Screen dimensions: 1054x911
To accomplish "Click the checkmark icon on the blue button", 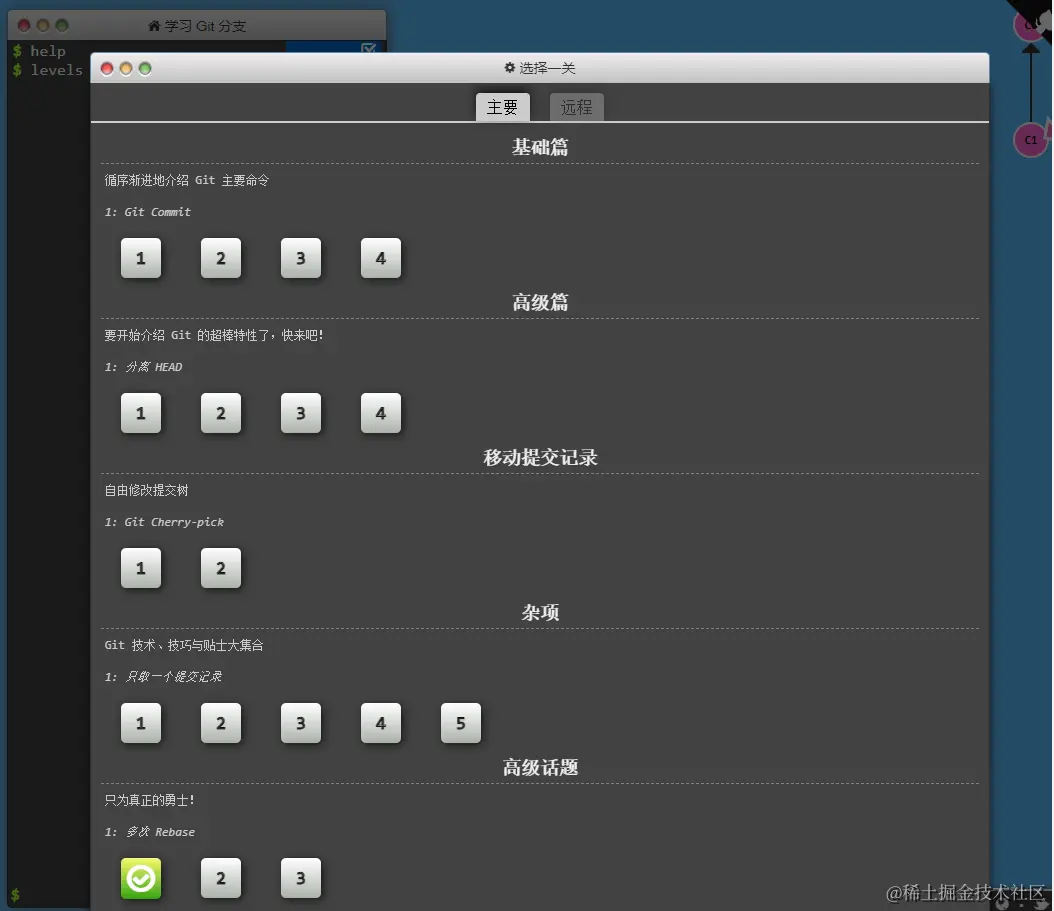I will pos(370,48).
